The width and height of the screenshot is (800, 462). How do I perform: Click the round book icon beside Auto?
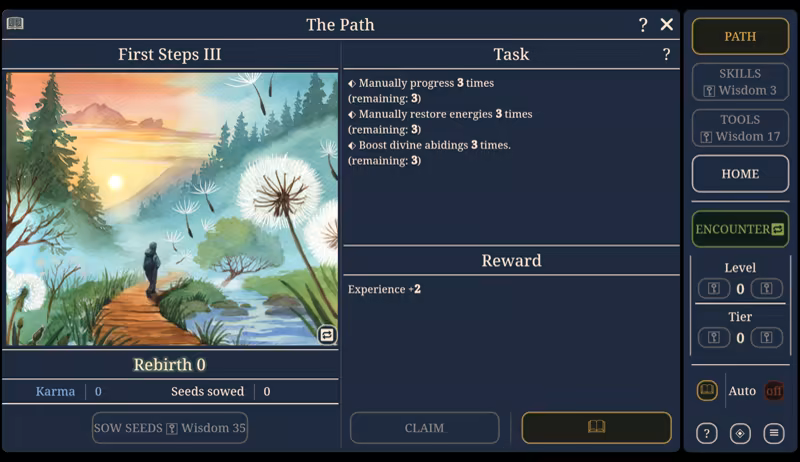click(x=707, y=391)
